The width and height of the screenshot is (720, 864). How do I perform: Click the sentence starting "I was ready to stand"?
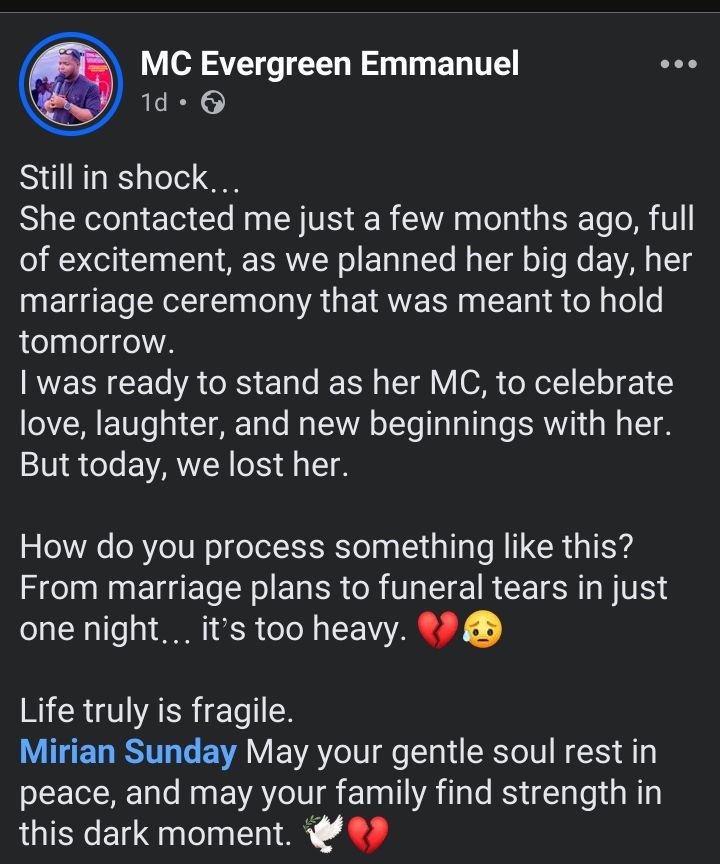coord(346,384)
